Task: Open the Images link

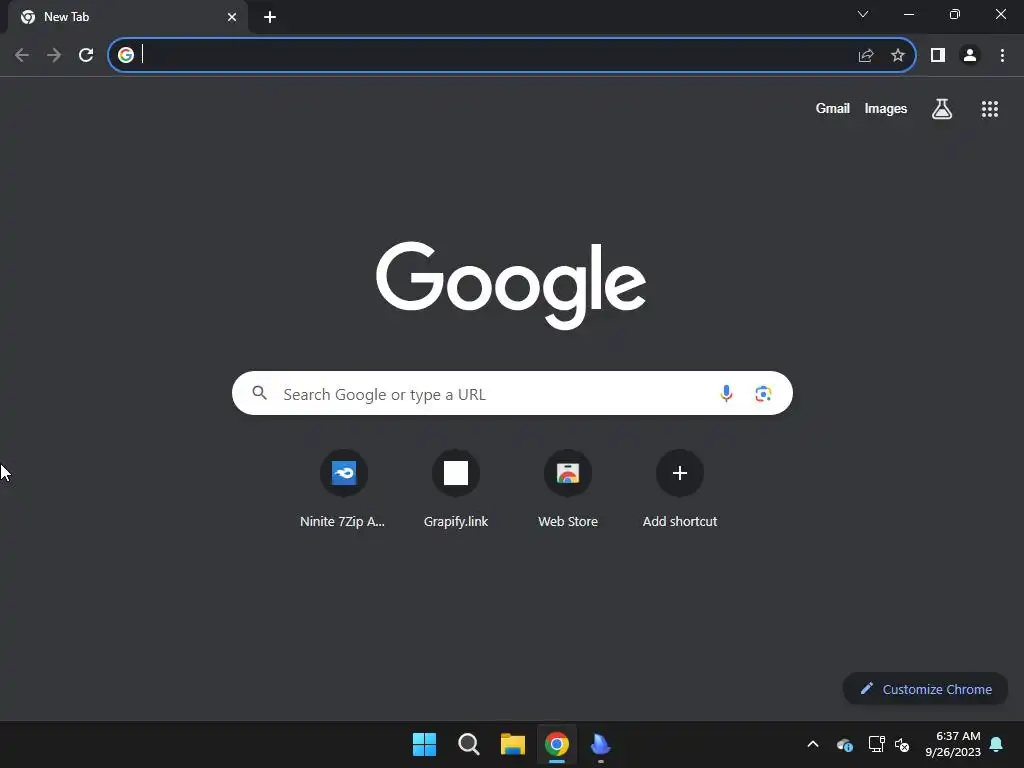Action: pos(886,108)
